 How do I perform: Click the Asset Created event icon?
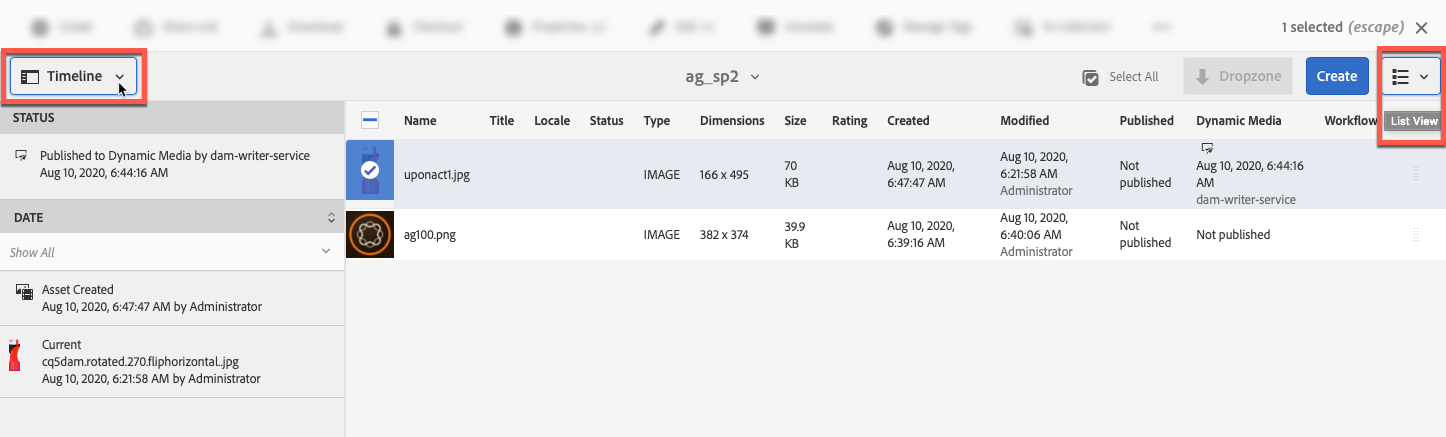22,291
